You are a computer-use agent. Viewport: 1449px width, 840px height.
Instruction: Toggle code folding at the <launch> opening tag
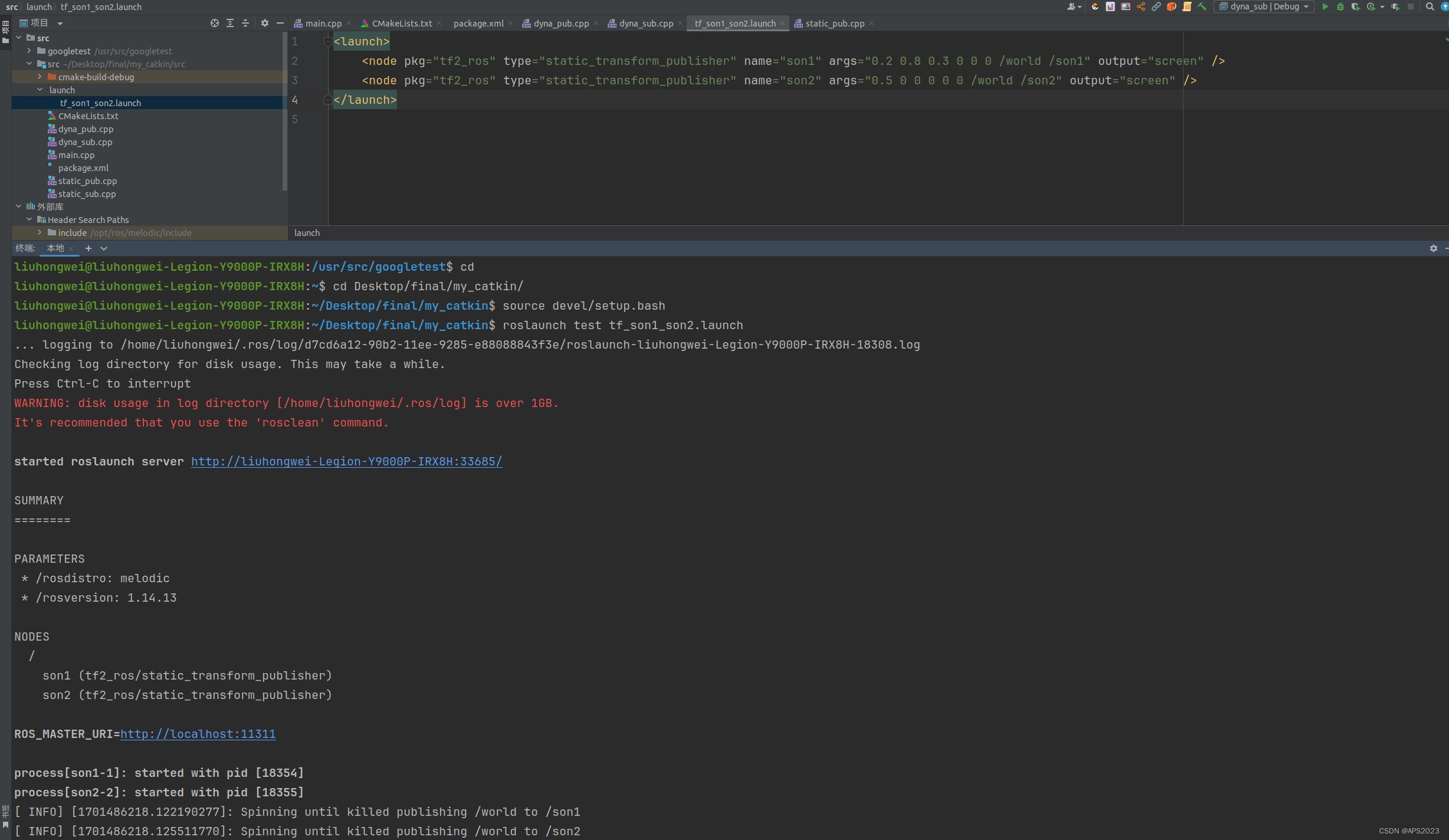[x=328, y=41]
